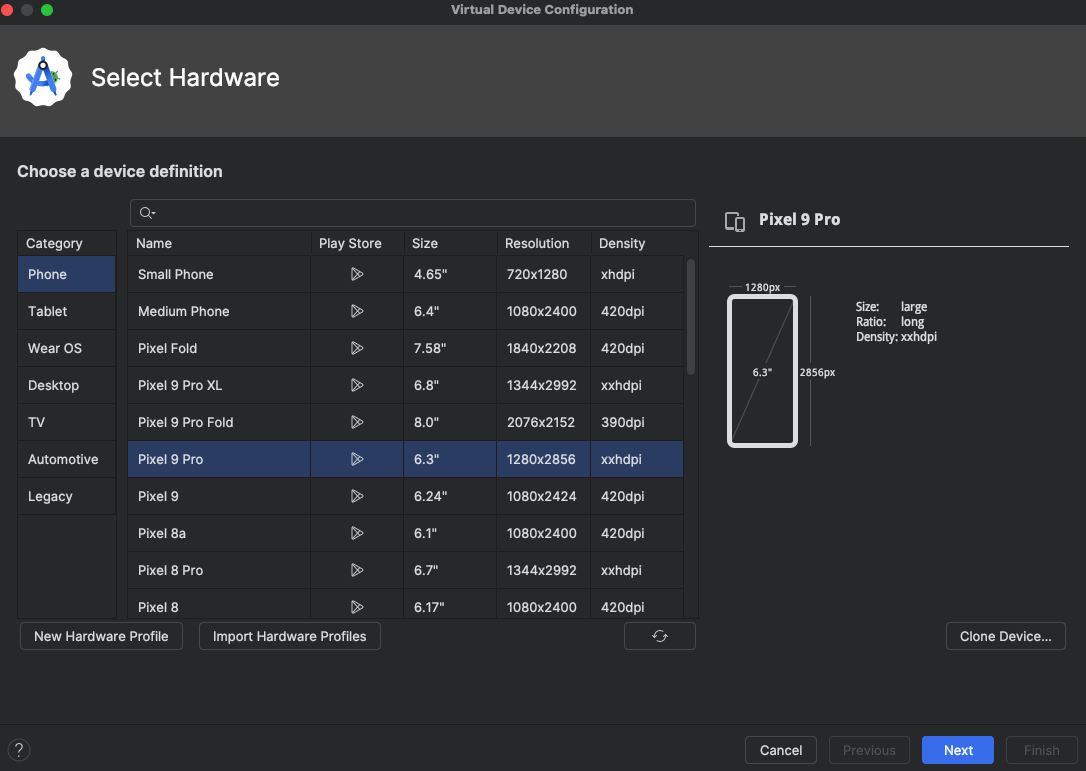Click the device icon beside Pixel 9 Pro title
Viewport: 1086px width, 771px height.
(x=735, y=221)
